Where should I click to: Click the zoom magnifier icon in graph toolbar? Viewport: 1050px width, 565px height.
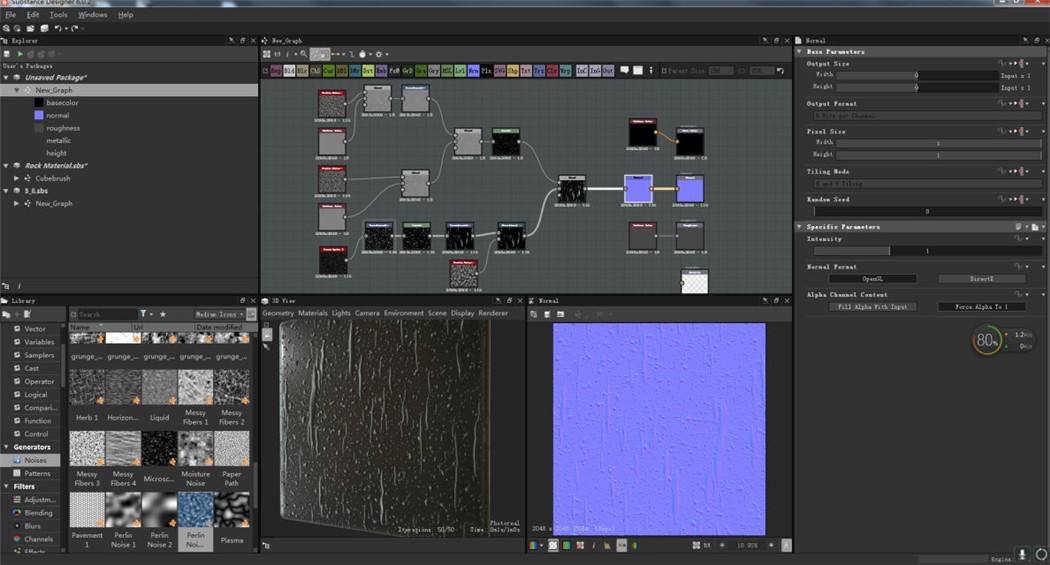303,54
